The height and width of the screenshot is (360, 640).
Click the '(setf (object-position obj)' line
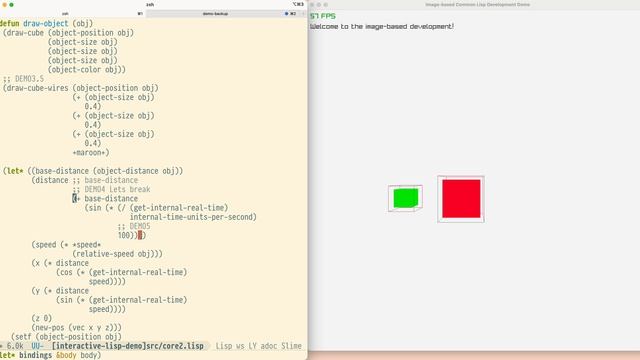66,337
